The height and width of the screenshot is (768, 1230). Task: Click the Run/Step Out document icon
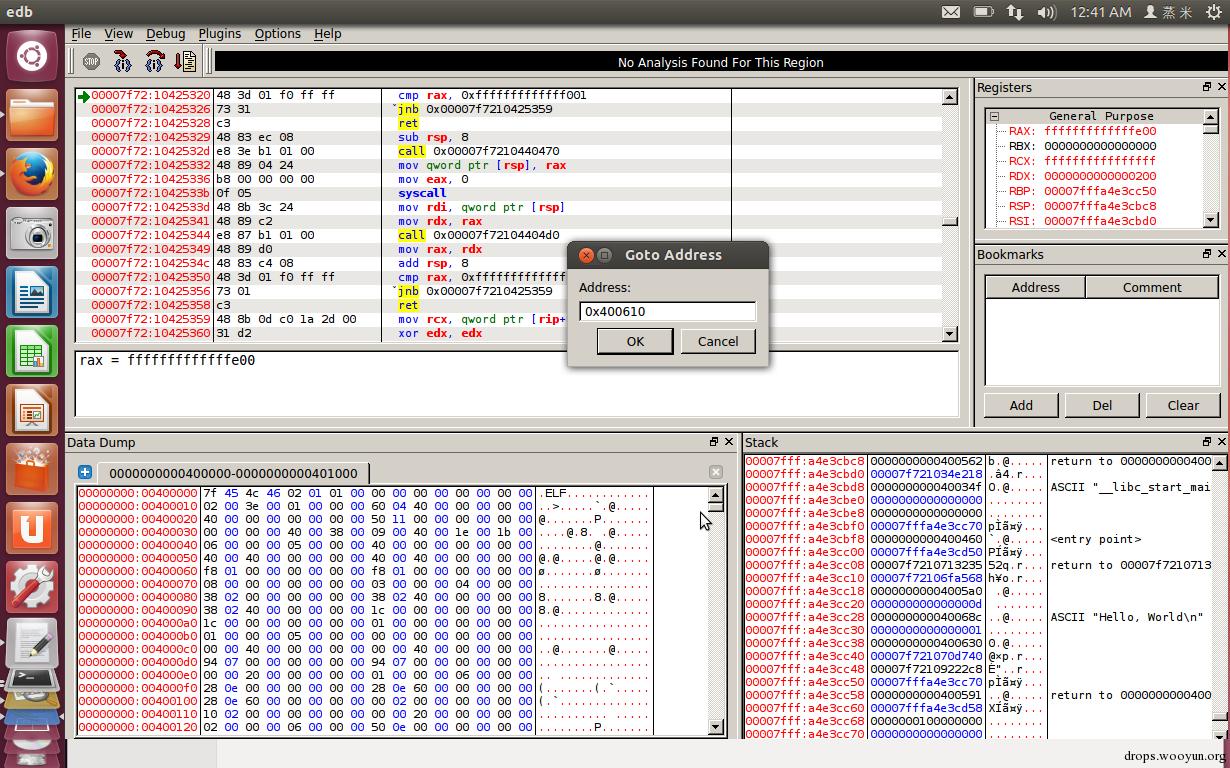(x=185, y=61)
